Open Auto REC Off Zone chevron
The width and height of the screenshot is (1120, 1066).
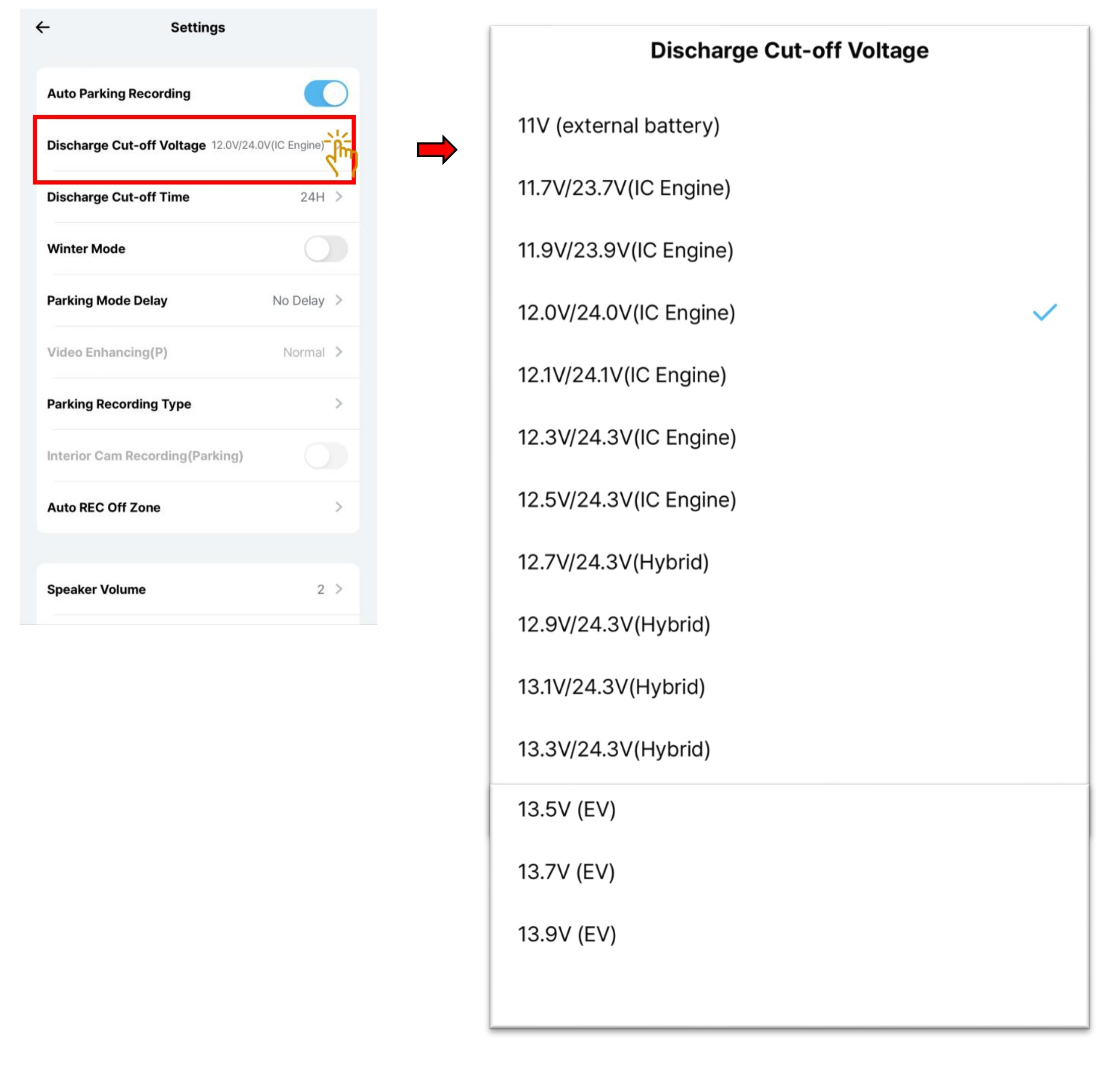click(x=339, y=507)
